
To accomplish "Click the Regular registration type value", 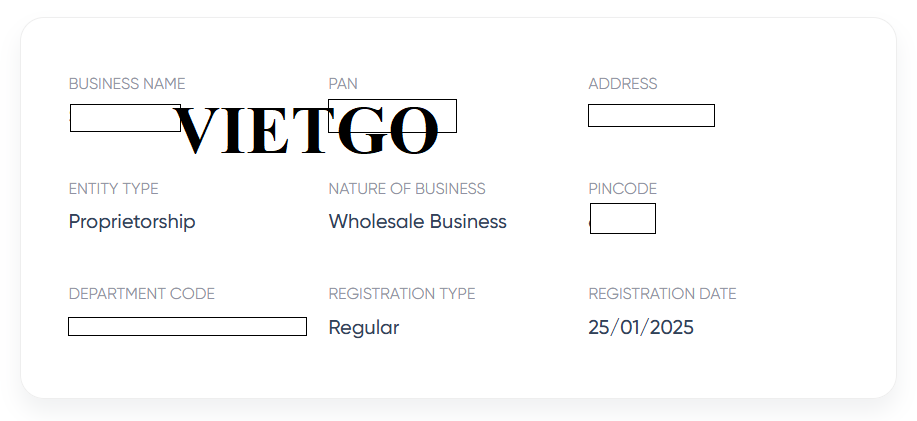I will (364, 328).
